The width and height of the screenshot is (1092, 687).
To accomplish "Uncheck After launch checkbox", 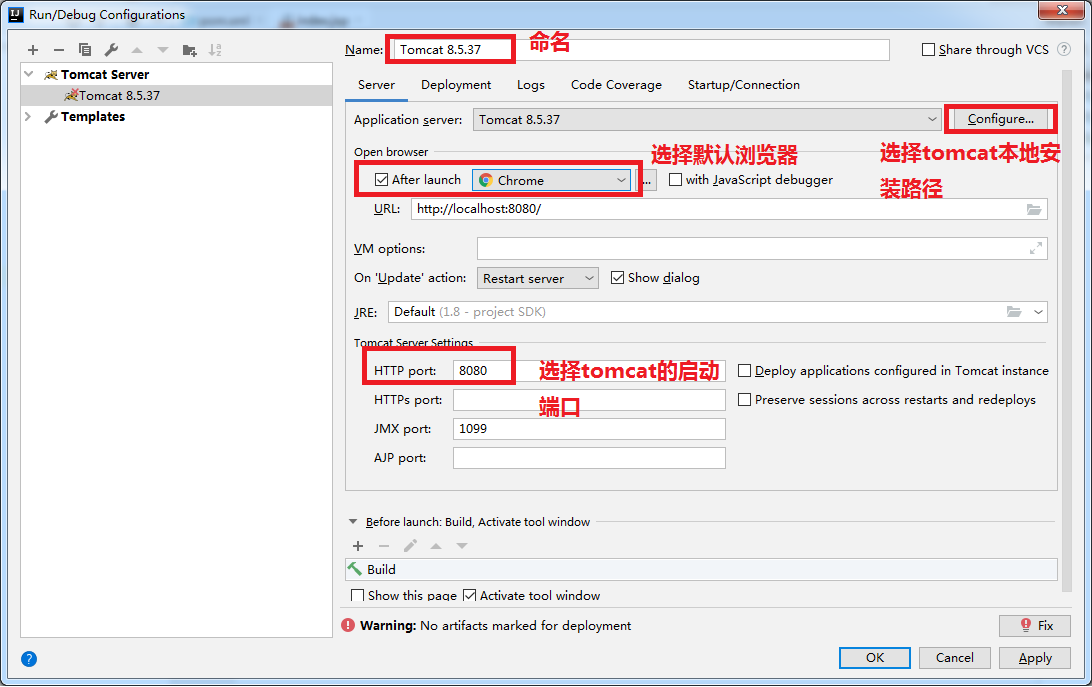I will (381, 180).
